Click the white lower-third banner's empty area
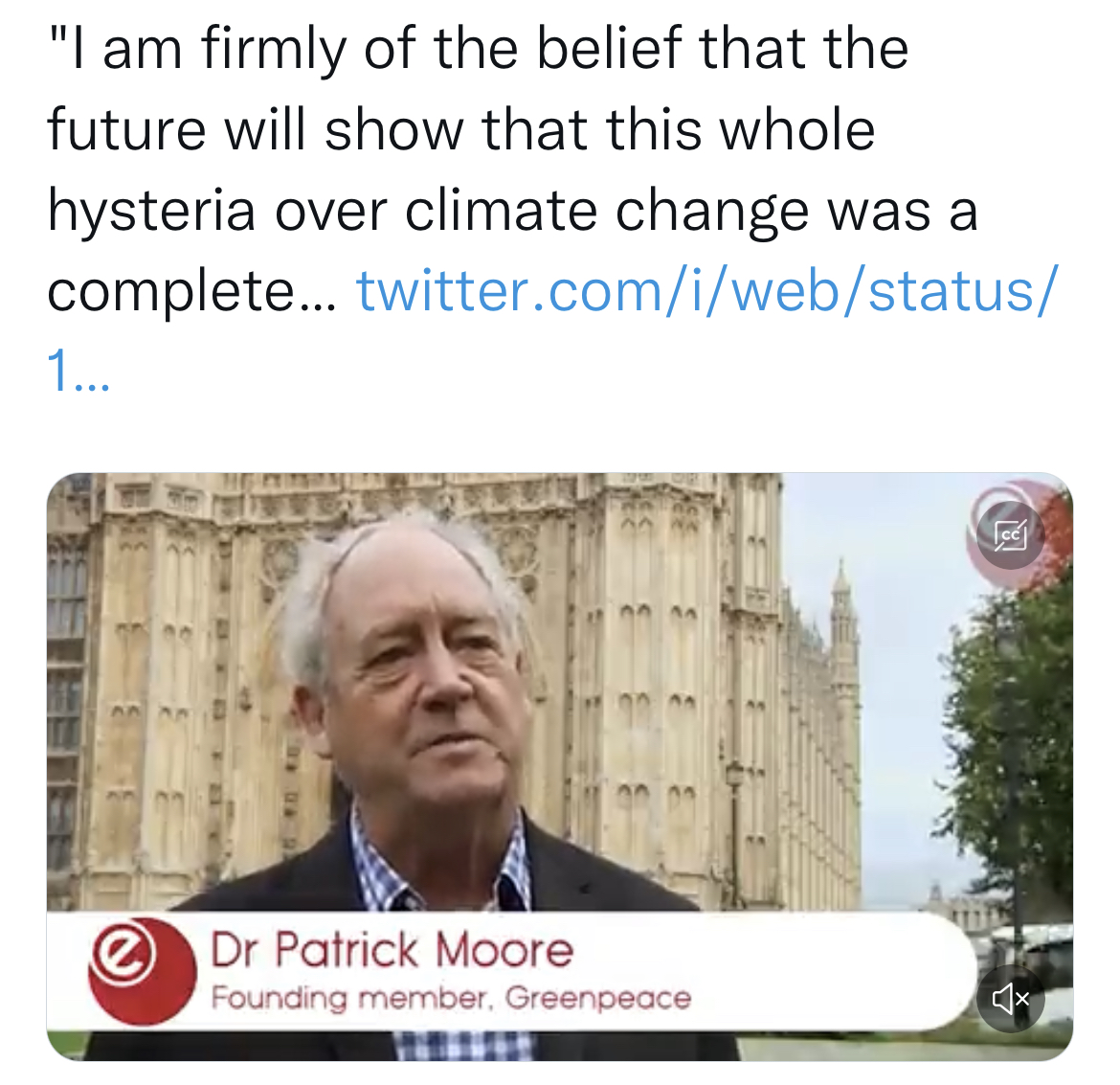Viewport: 1120px width, 1085px height. [x=821, y=971]
